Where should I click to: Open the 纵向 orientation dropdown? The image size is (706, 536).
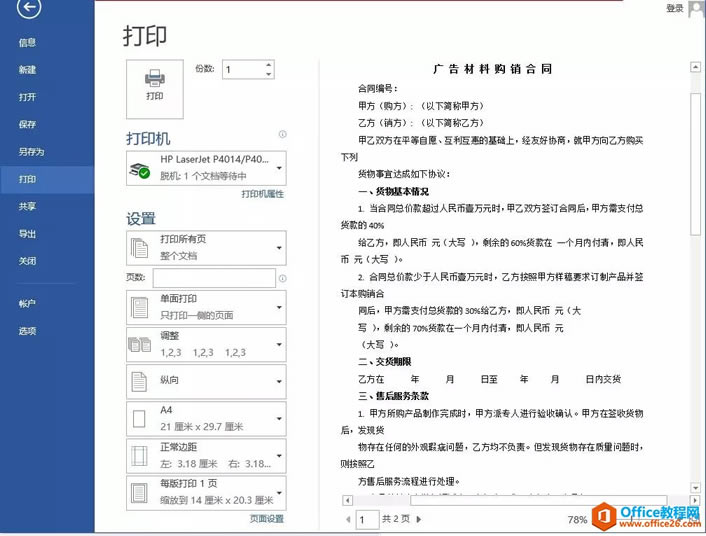[x=206, y=382]
